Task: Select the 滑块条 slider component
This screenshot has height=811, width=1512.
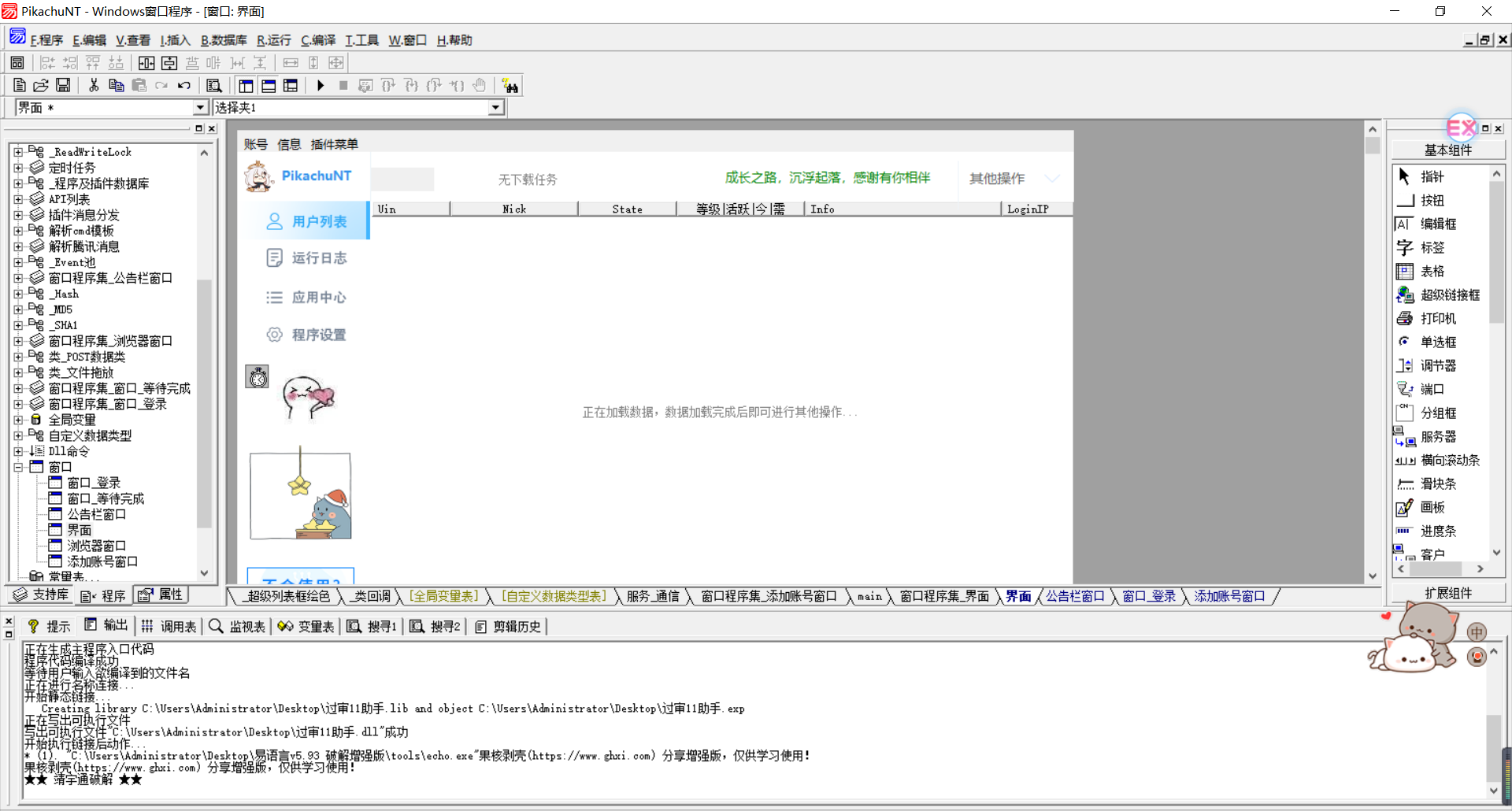Action: (x=1437, y=484)
